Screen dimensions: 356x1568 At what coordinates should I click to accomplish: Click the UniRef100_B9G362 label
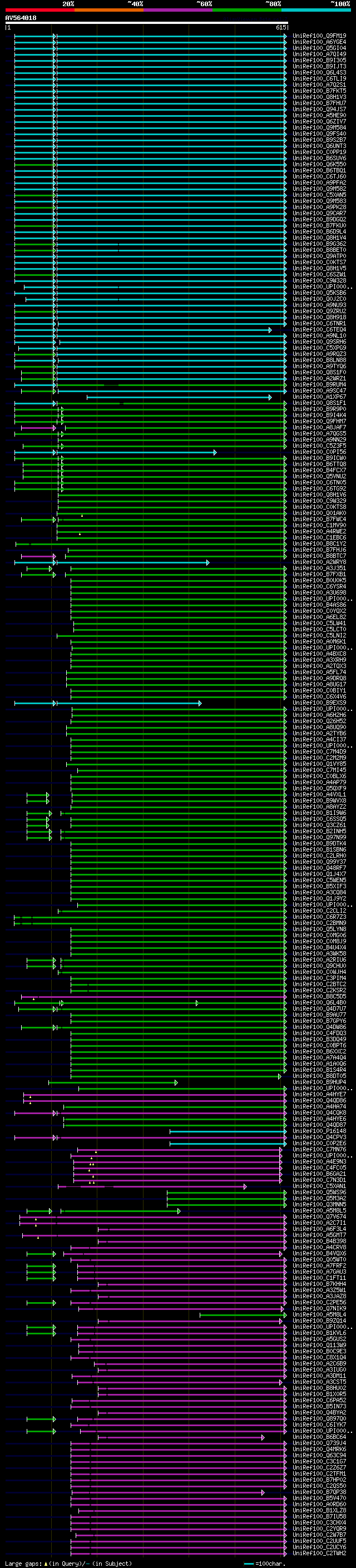coord(319,244)
